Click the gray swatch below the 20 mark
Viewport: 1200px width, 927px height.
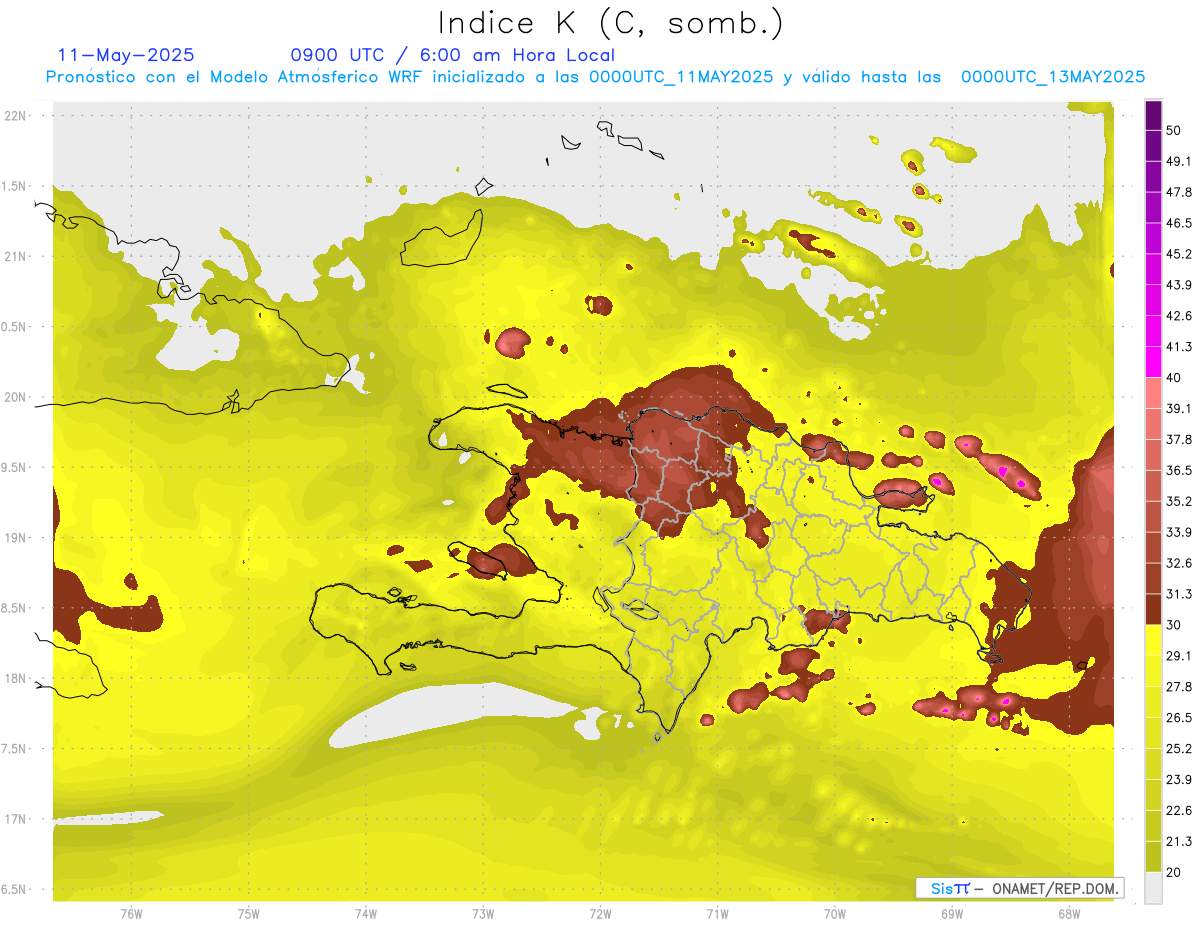click(x=1153, y=887)
